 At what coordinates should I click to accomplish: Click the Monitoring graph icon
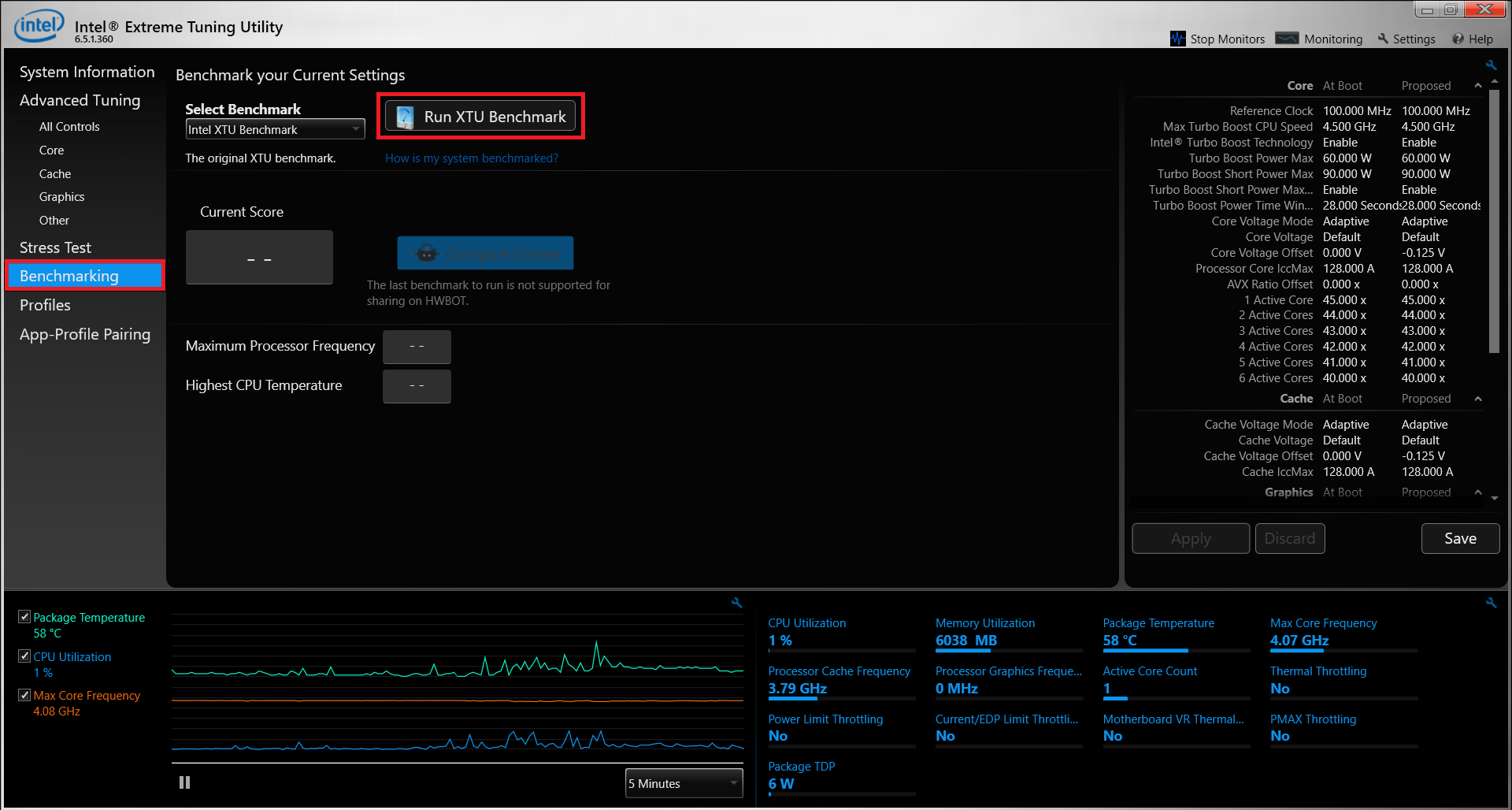pos(1287,39)
